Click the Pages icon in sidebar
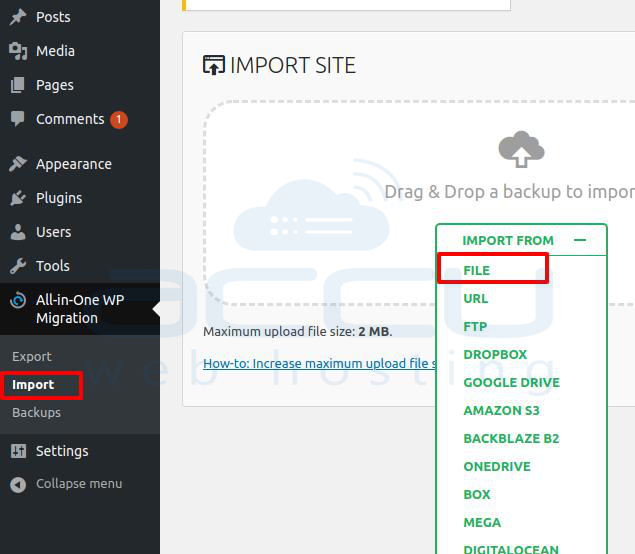 pos(17,85)
